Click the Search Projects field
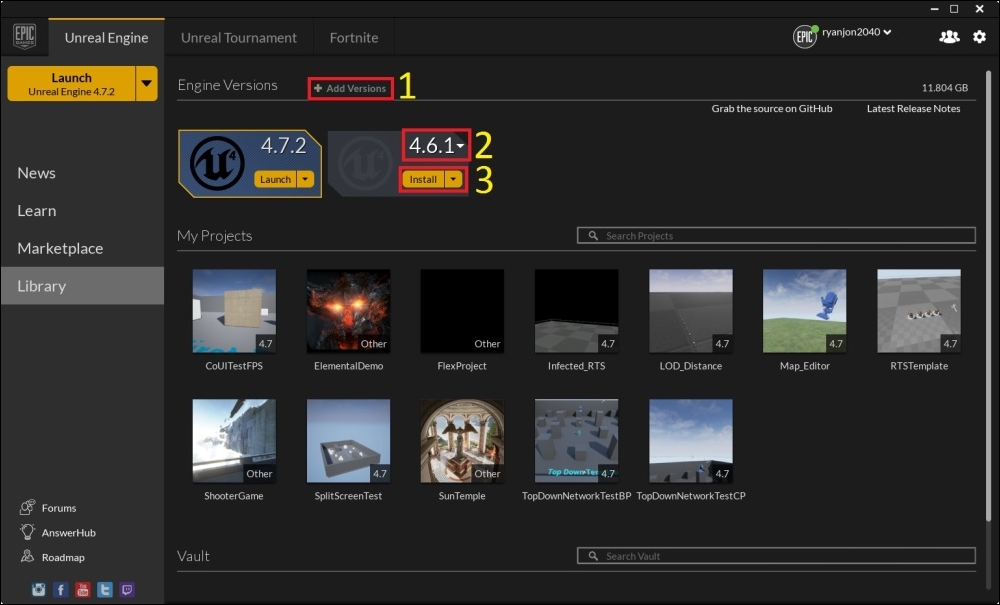Viewport: 1000px width, 605px height. (776, 235)
